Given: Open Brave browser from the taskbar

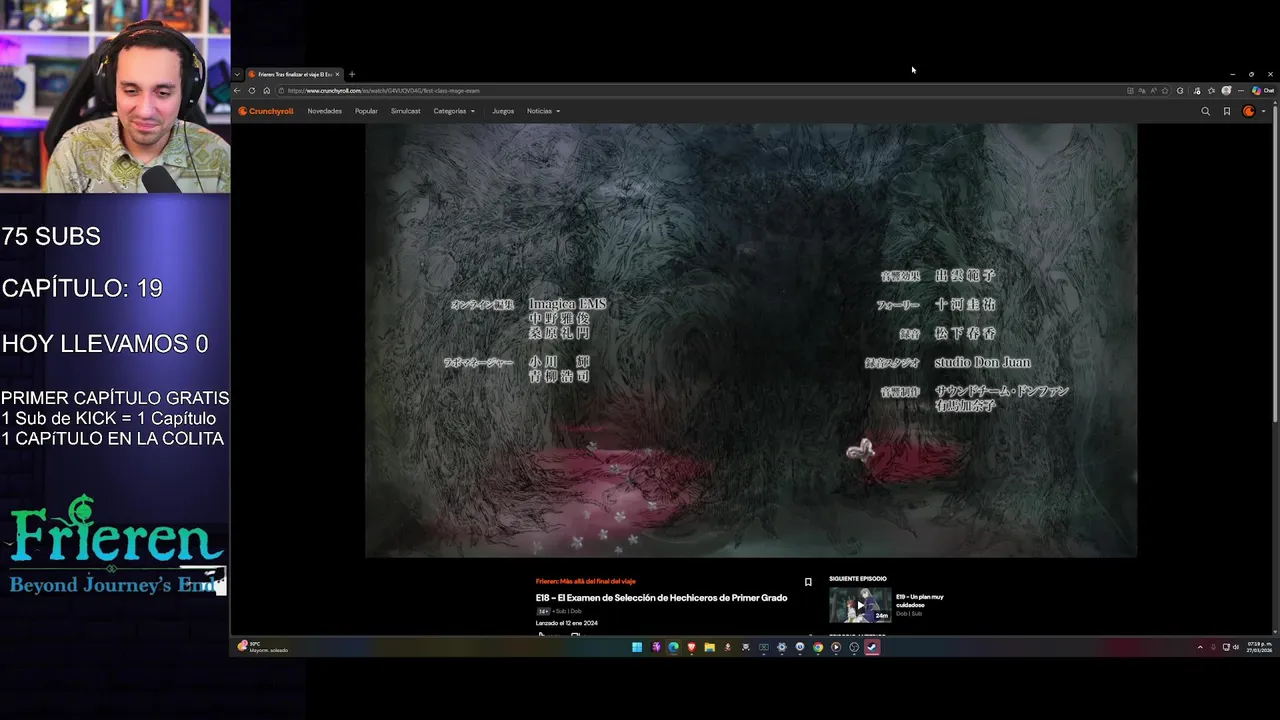Looking at the screenshot, I should 691,647.
